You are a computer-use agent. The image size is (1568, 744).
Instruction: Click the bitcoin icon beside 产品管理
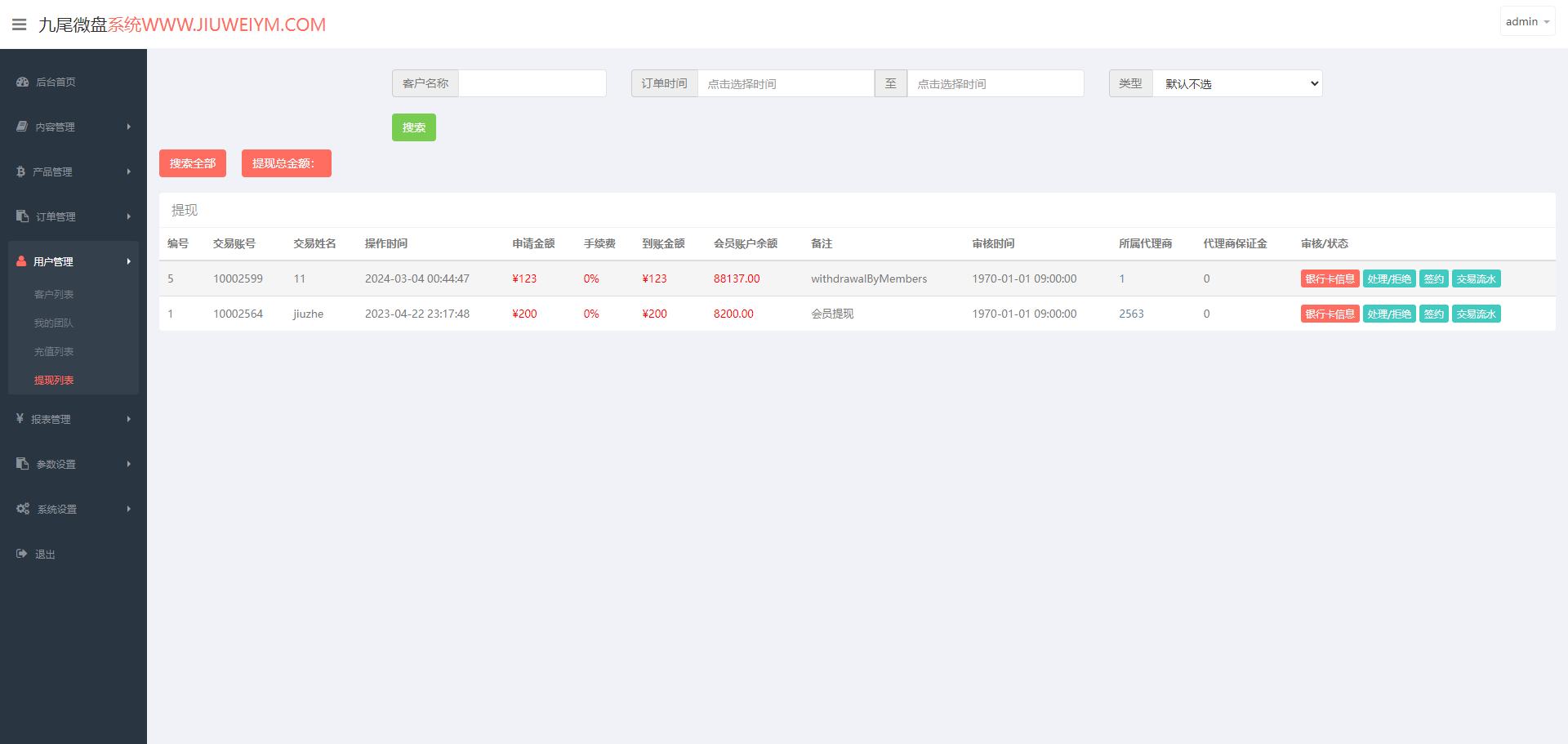[x=20, y=172]
